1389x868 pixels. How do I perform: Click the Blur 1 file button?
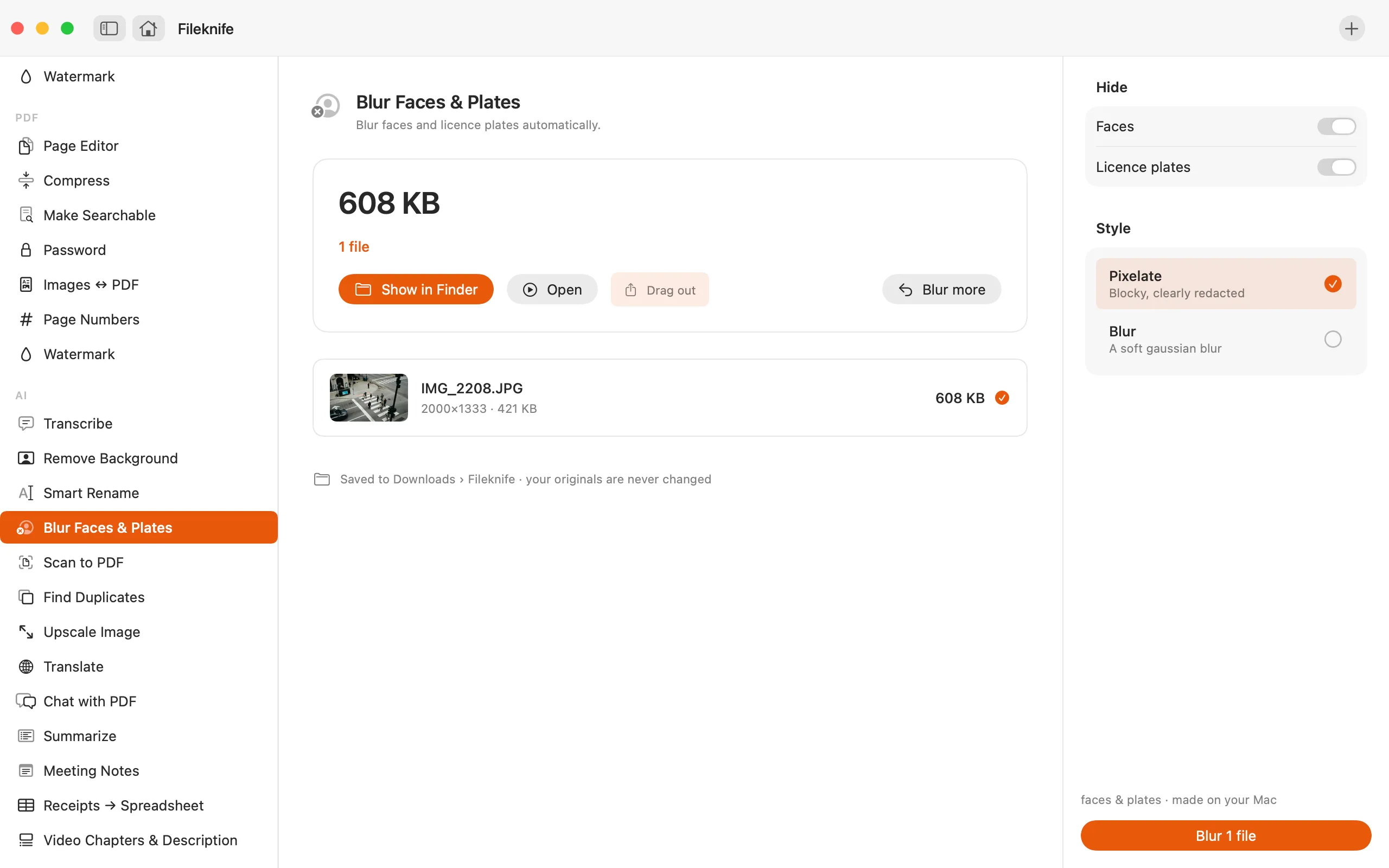click(1226, 835)
